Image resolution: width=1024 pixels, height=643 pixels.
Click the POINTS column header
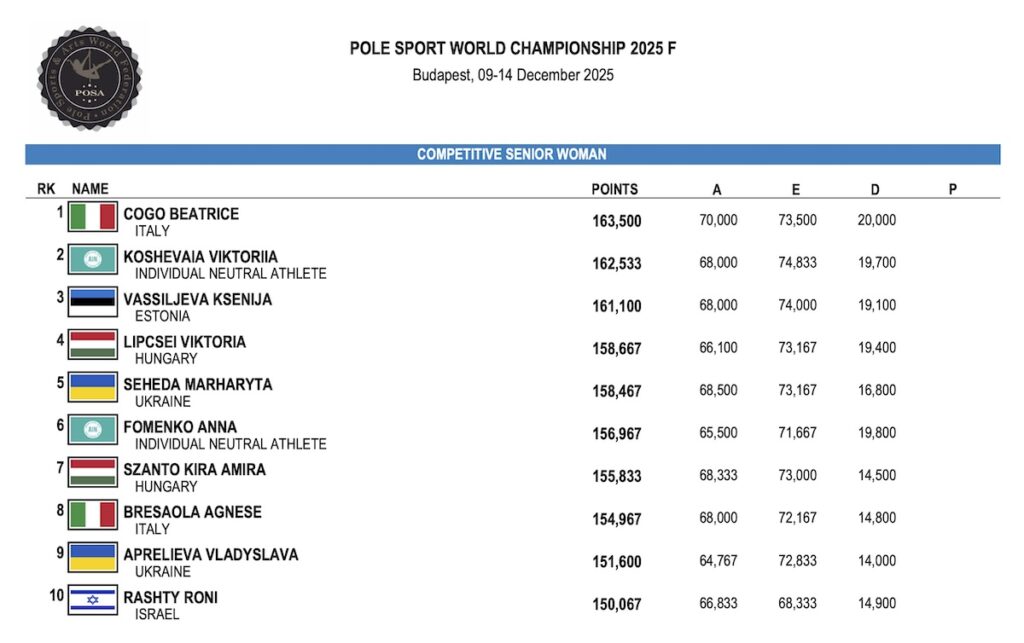[x=615, y=189]
